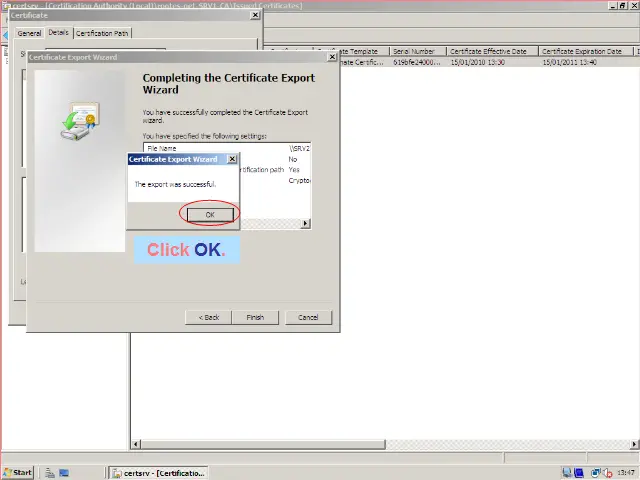Click OK in the export successful dialog
This screenshot has height=480, width=640.
click(x=210, y=214)
